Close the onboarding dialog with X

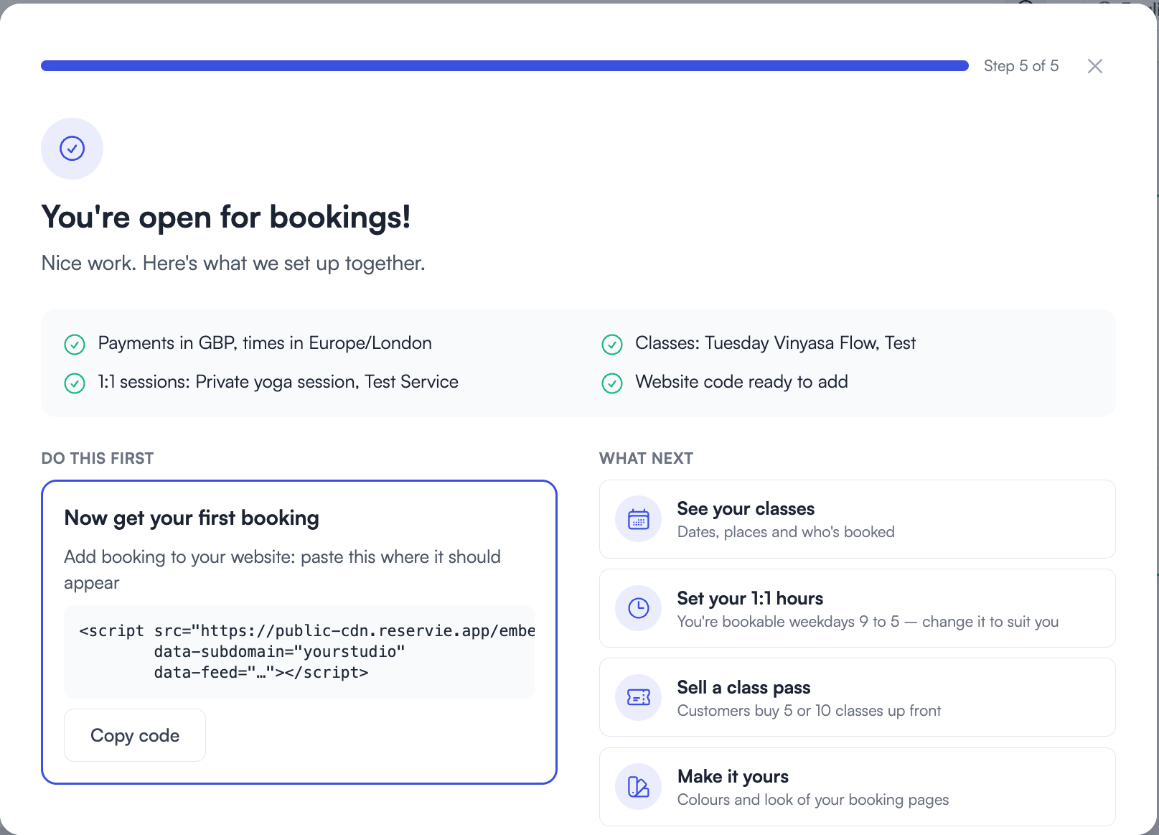click(x=1095, y=66)
